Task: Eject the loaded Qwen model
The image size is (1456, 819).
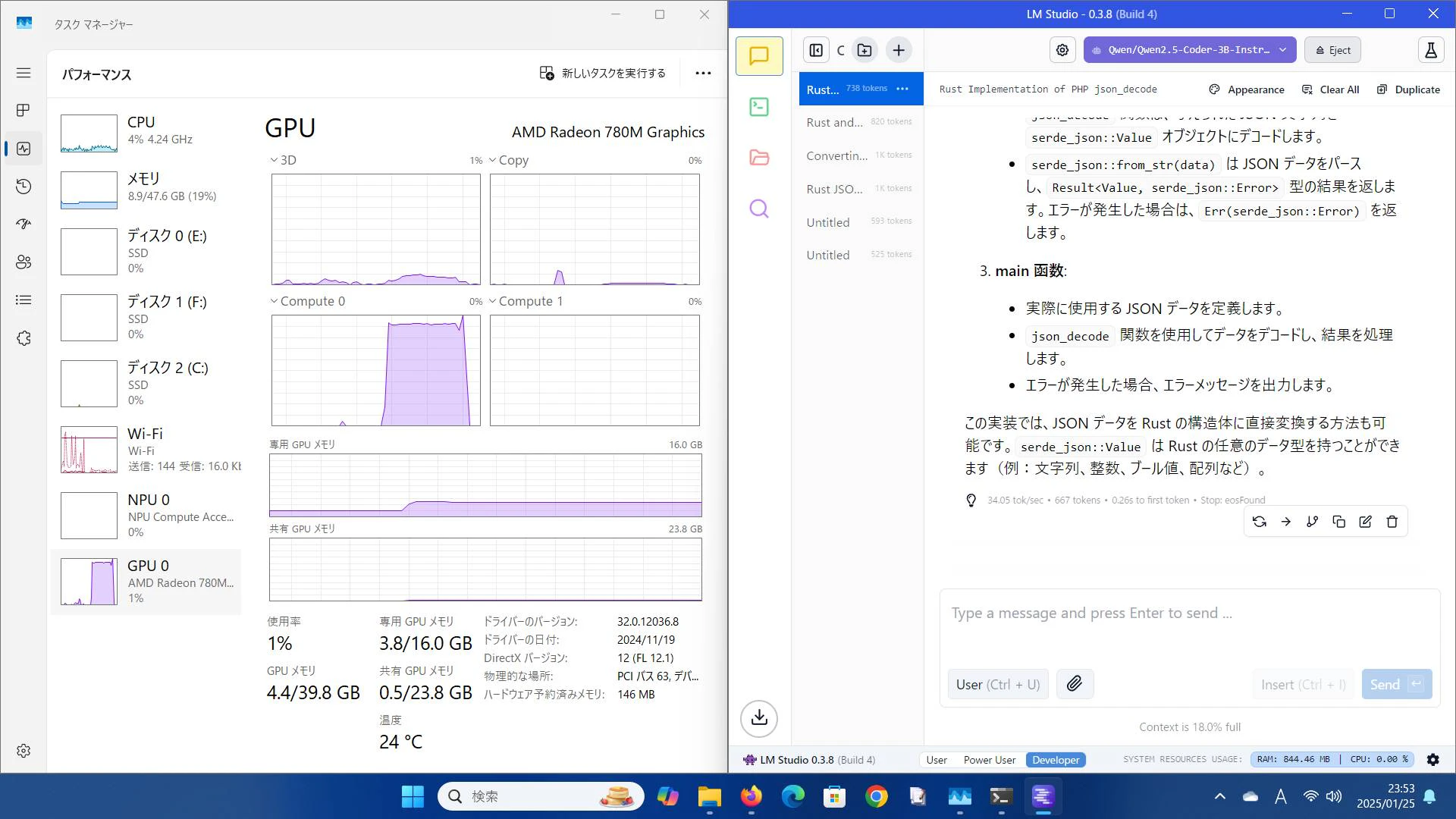Action: pos(1332,50)
